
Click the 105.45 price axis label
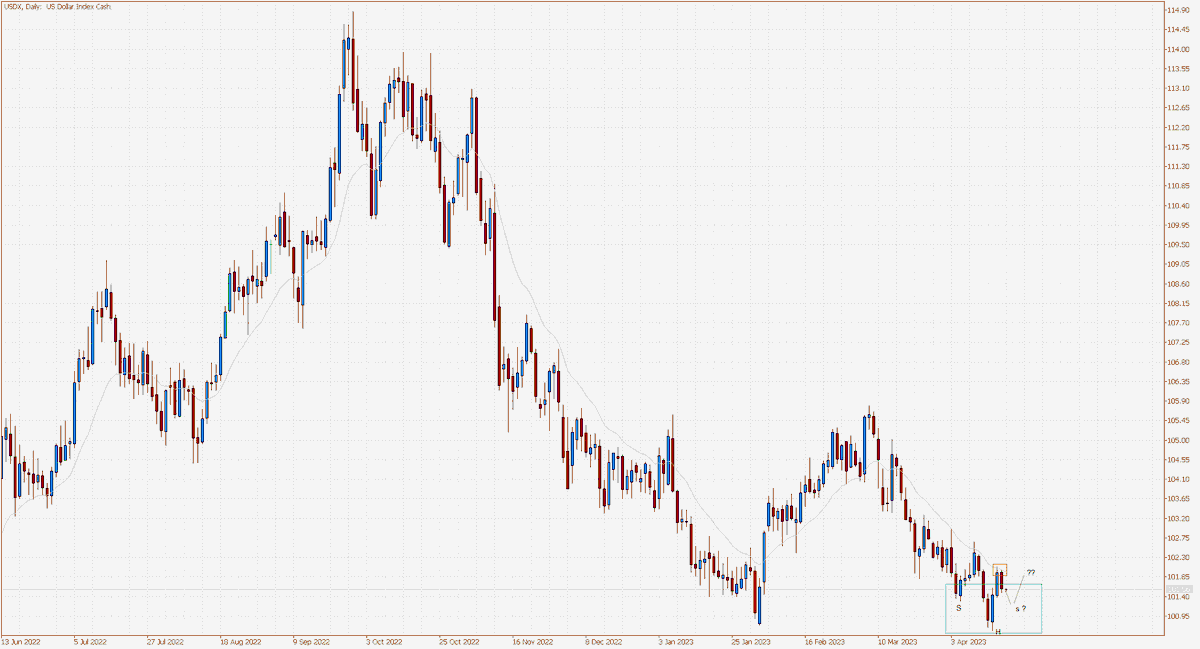pyautogui.click(x=1177, y=420)
